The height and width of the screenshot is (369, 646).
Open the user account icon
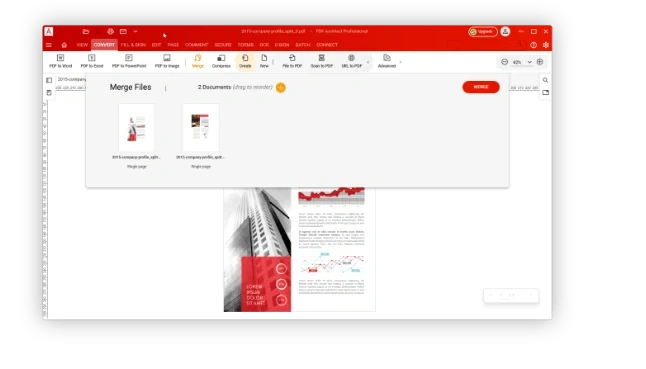505,31
